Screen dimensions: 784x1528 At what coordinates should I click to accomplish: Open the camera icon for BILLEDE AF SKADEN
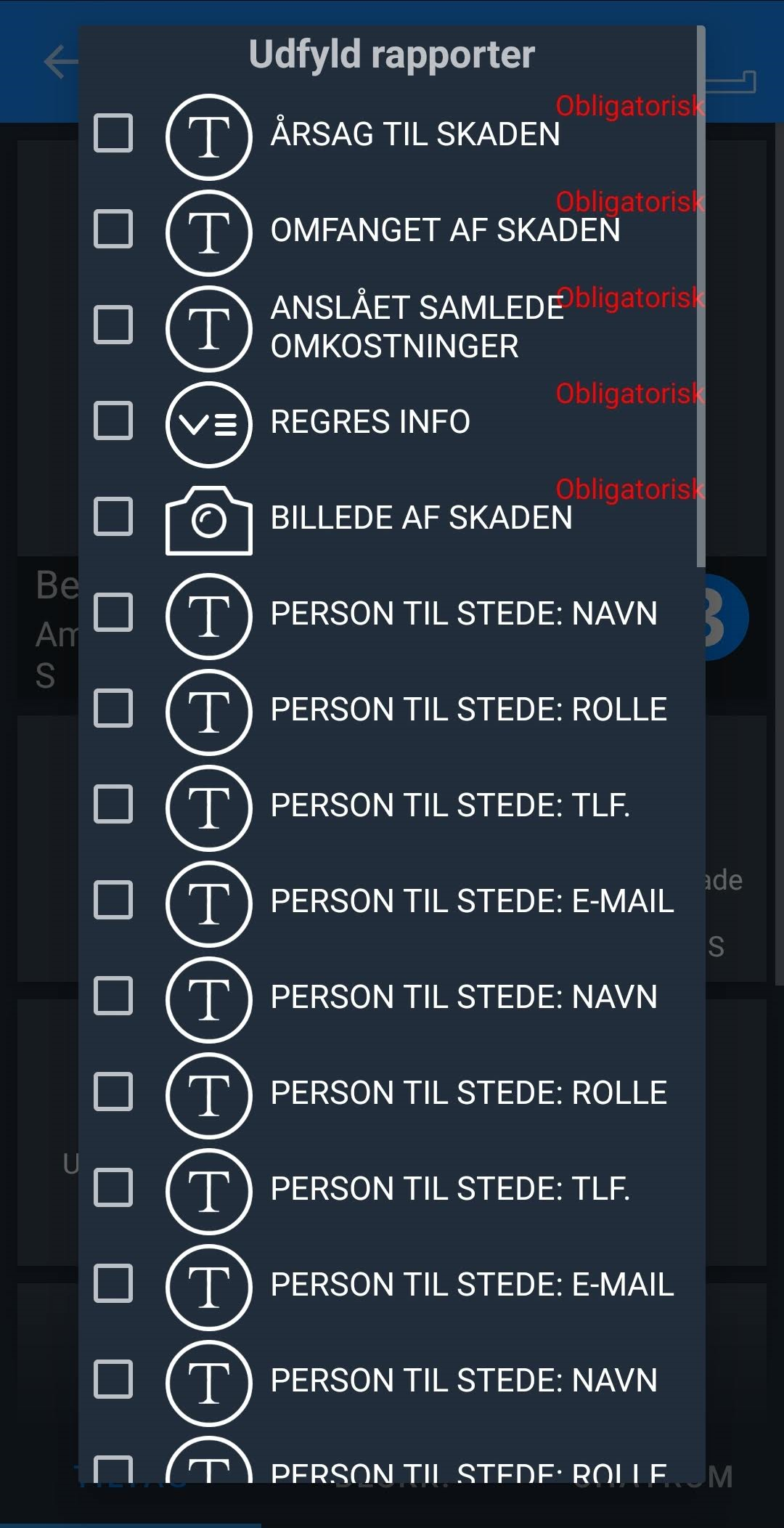(x=209, y=520)
